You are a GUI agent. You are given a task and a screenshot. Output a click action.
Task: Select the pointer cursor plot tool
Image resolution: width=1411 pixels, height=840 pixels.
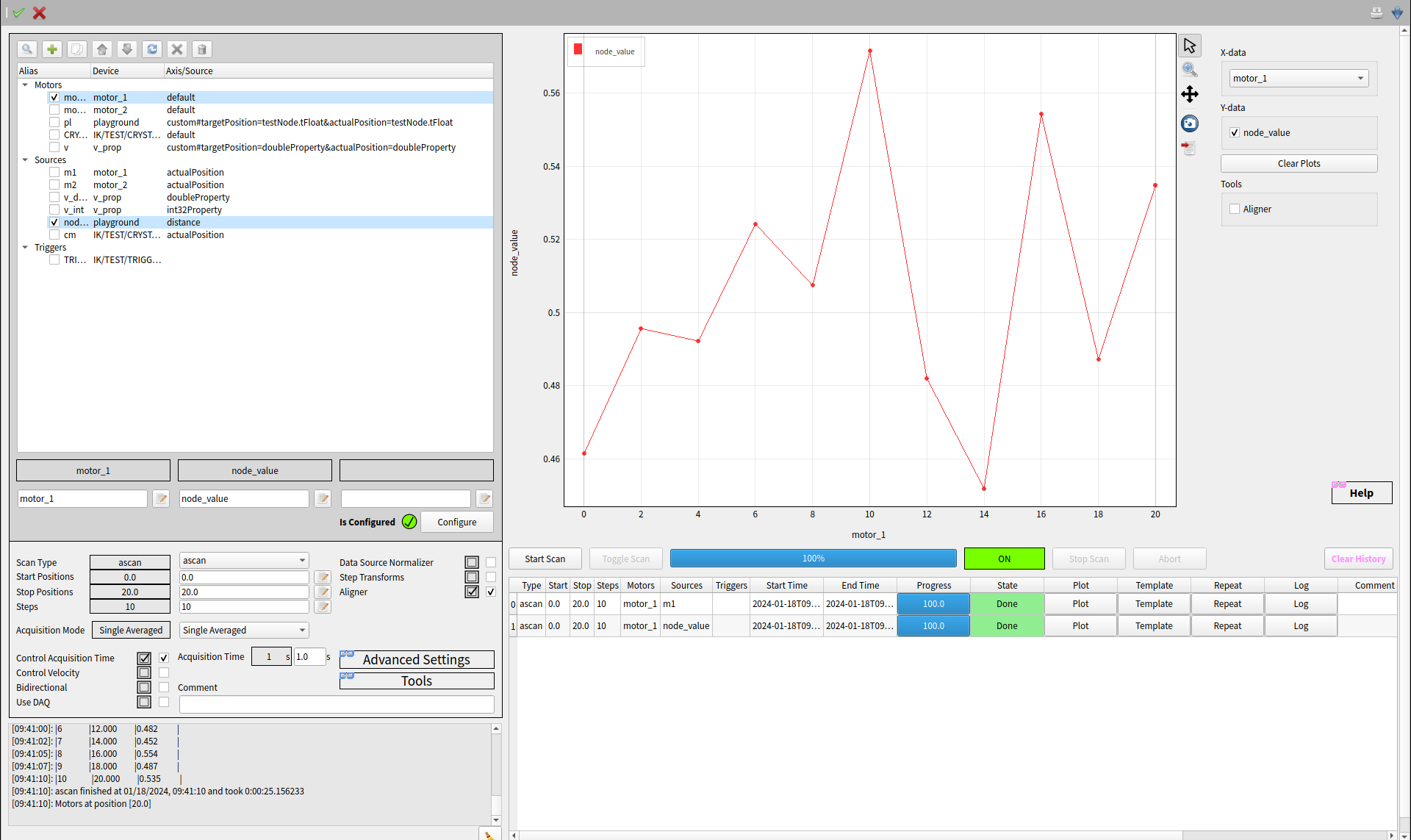click(x=1190, y=46)
